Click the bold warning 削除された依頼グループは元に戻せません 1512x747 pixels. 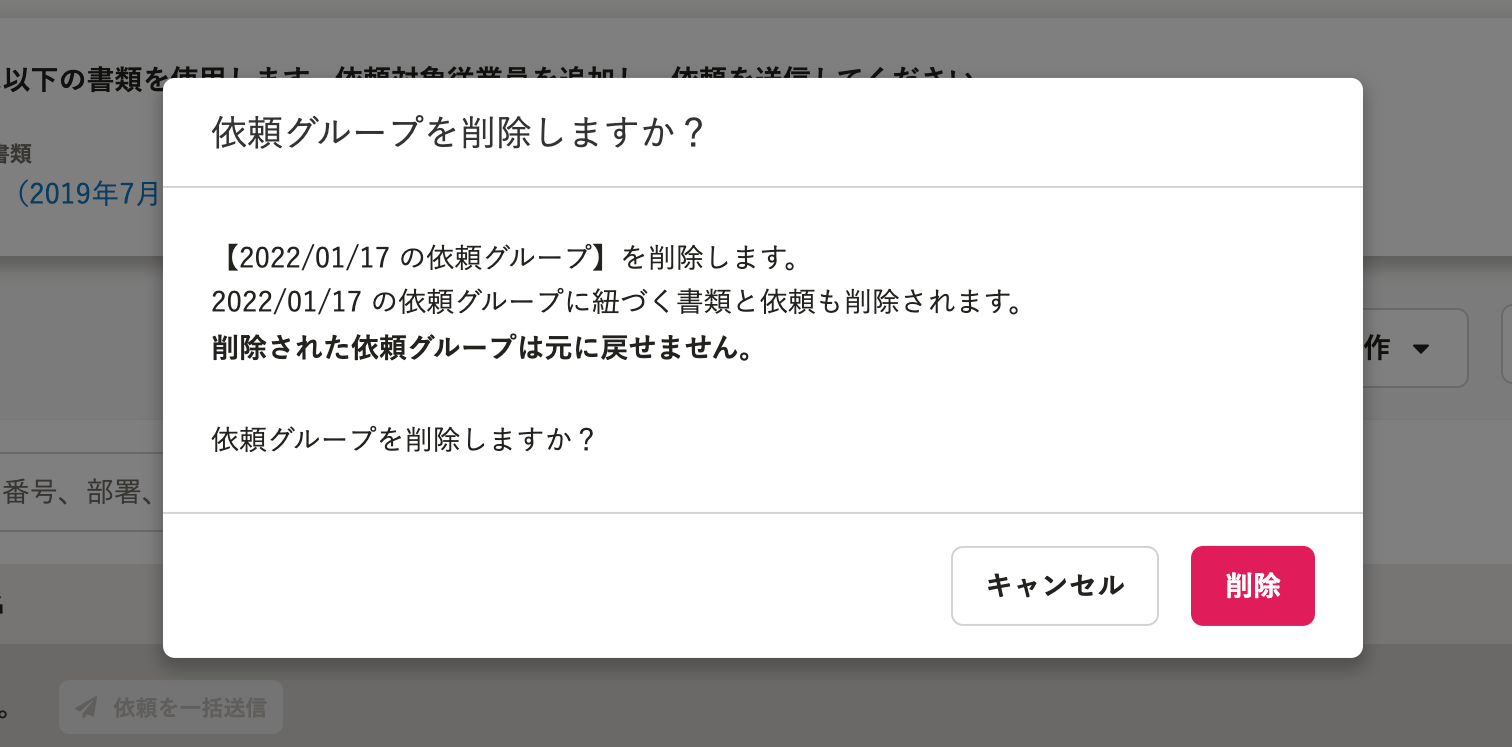[x=483, y=348]
